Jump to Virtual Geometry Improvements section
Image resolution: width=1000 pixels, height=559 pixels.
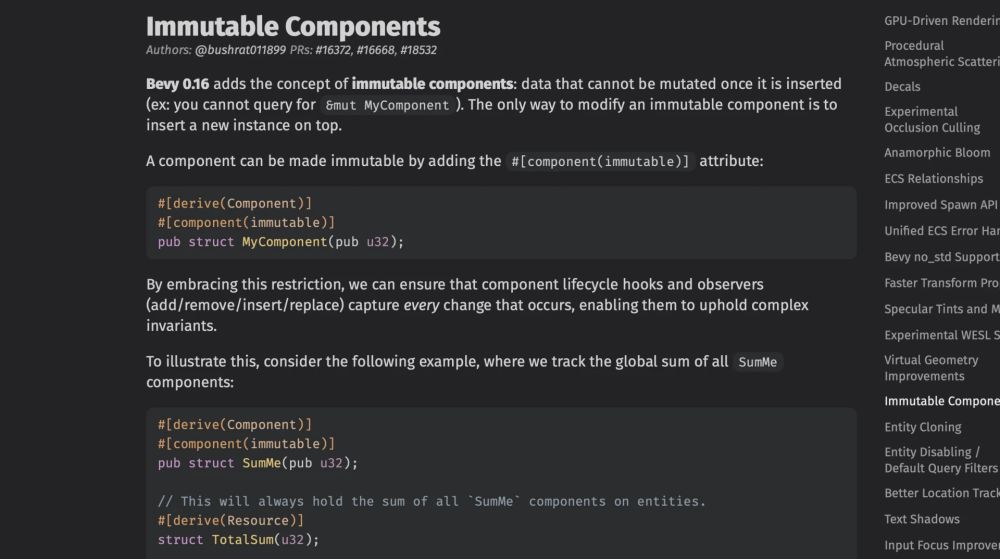pyautogui.click(x=930, y=368)
